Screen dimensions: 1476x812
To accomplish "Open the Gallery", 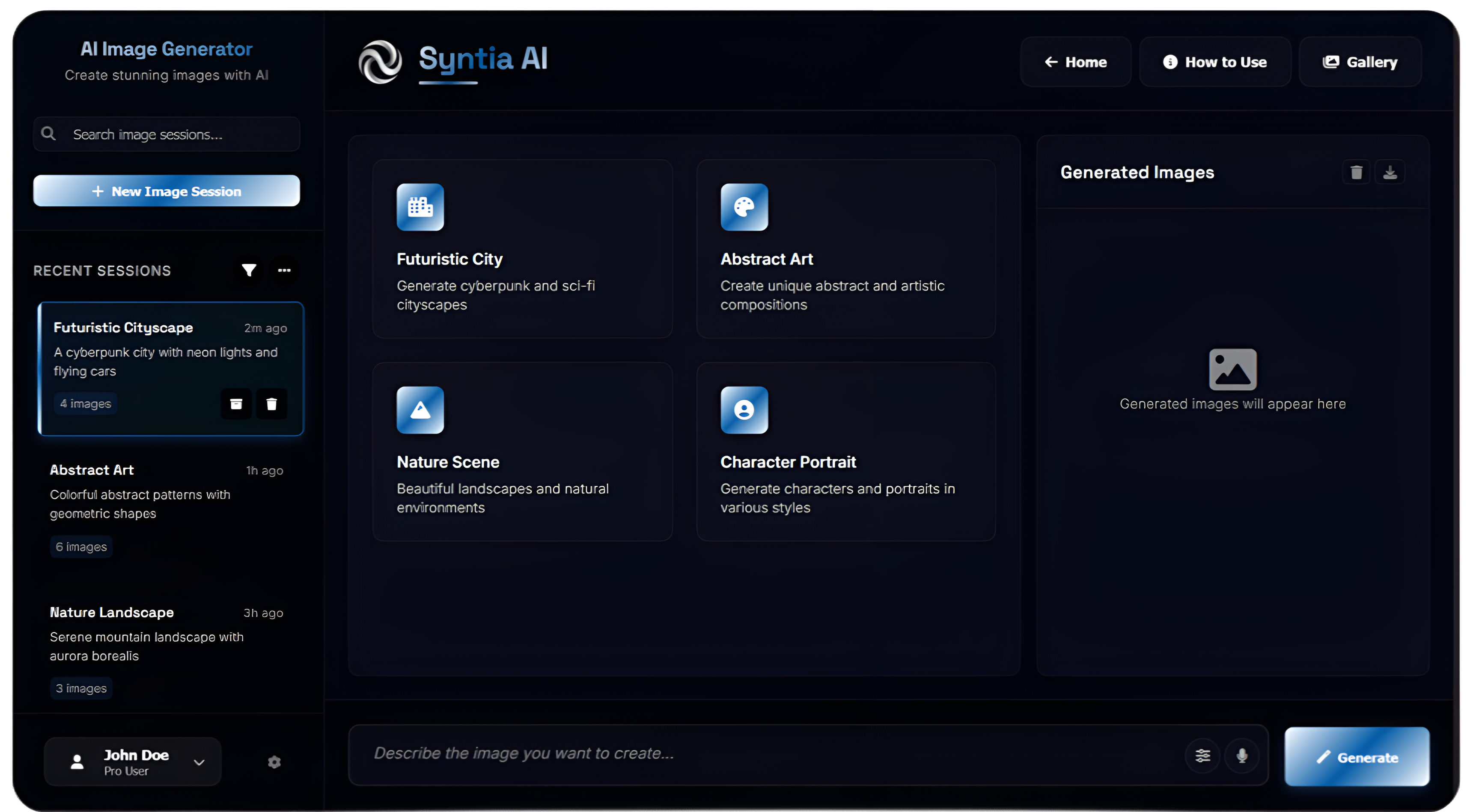I will [1360, 62].
